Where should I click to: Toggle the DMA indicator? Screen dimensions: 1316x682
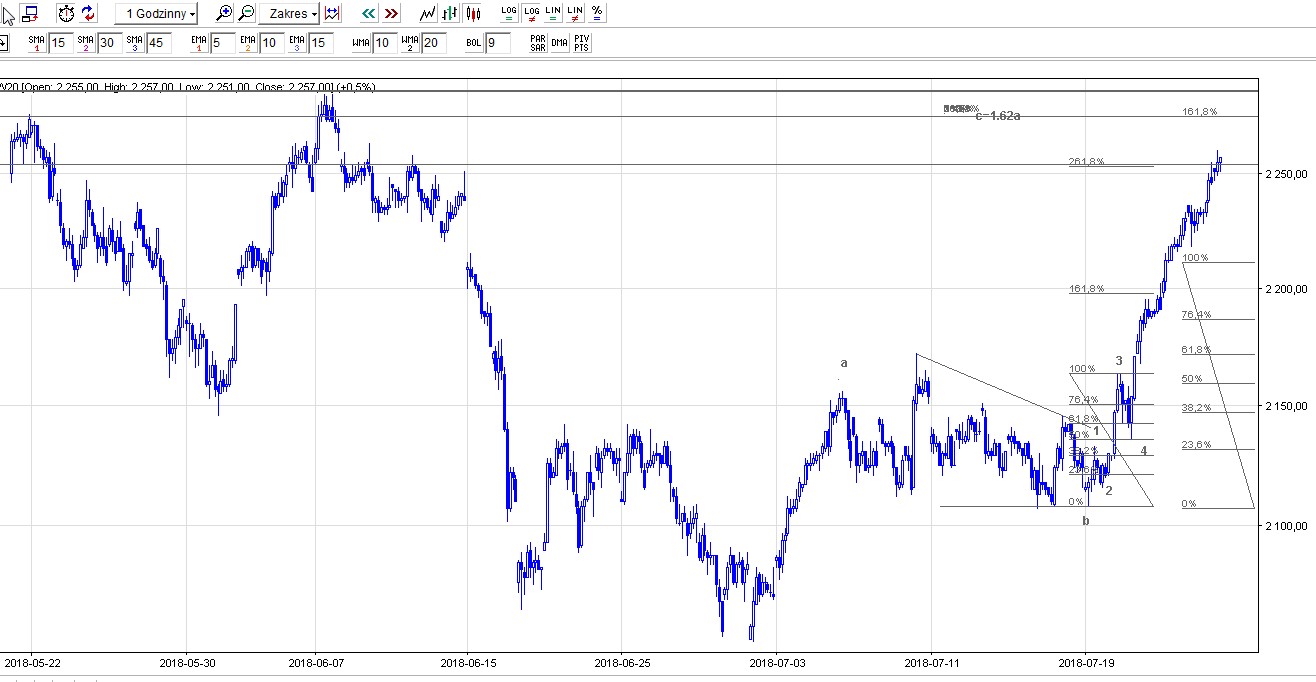pyautogui.click(x=559, y=43)
